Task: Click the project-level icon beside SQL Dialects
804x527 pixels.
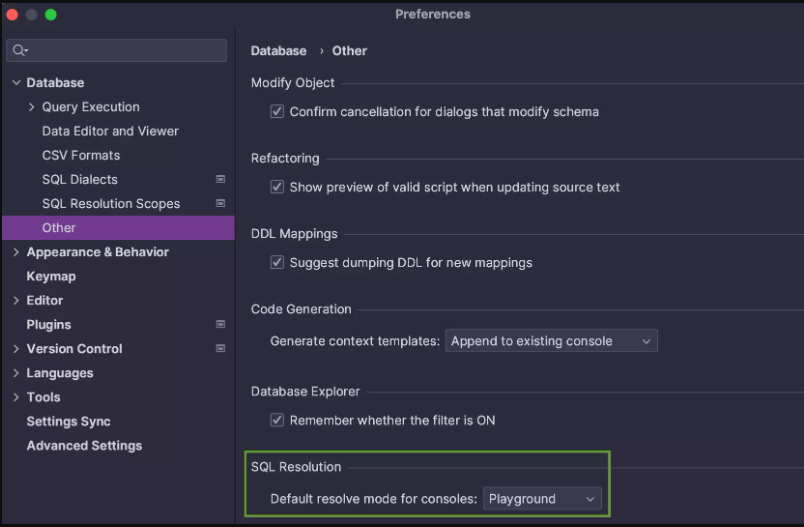Action: [x=220, y=179]
